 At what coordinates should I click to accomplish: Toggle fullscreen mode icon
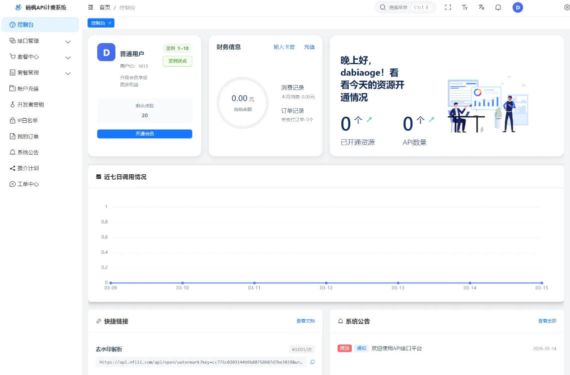(x=448, y=7)
